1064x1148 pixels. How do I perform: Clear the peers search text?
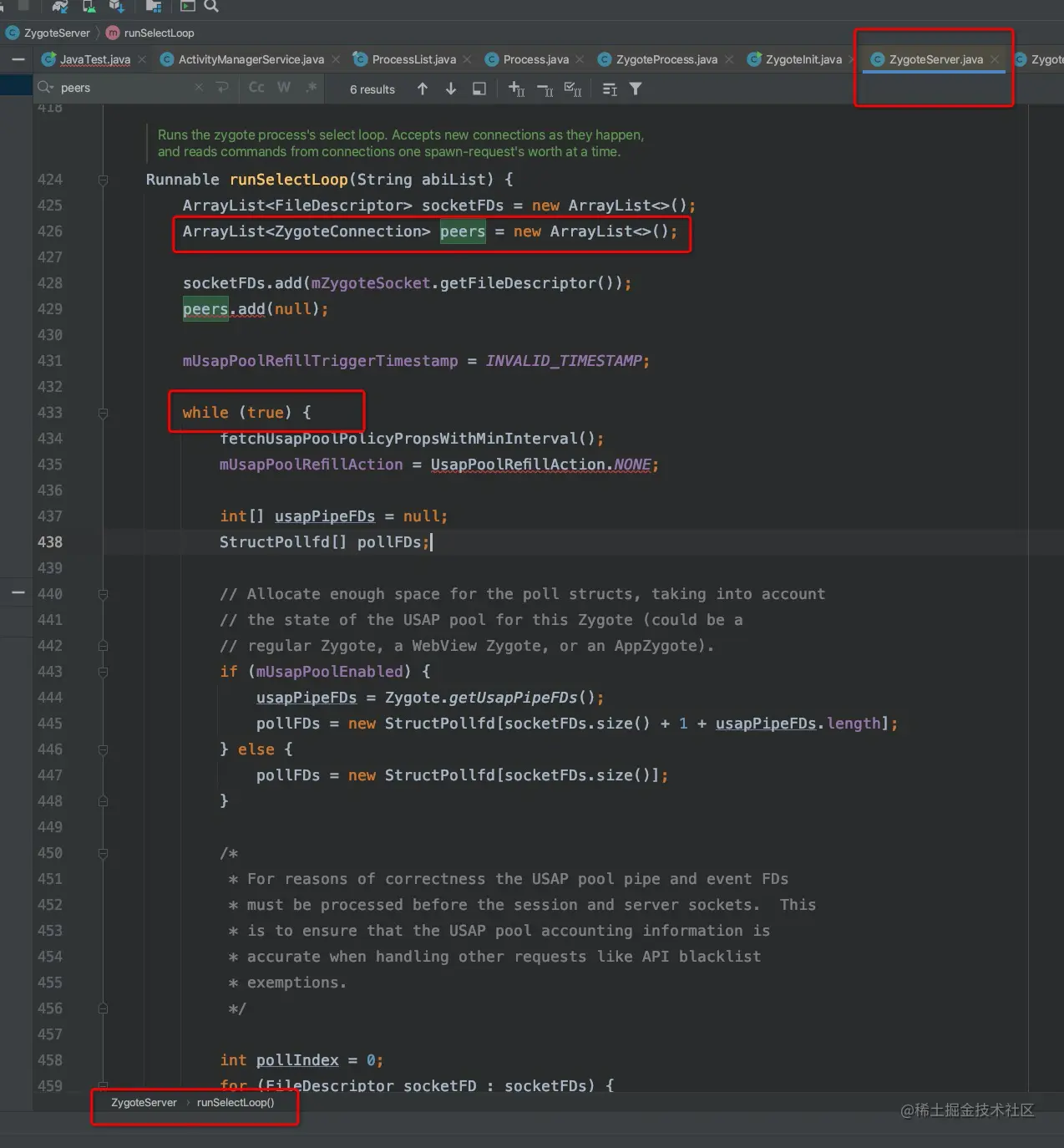pyautogui.click(x=198, y=88)
